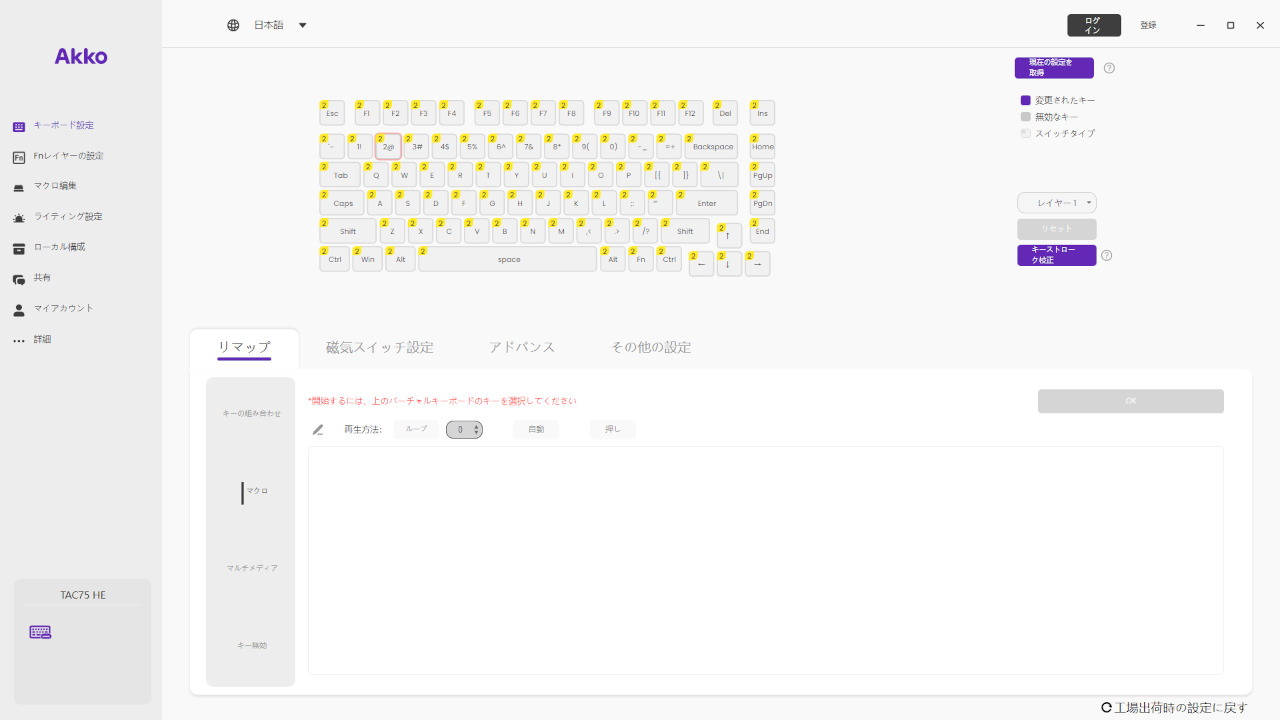Click restore factory settings link

point(1174,707)
